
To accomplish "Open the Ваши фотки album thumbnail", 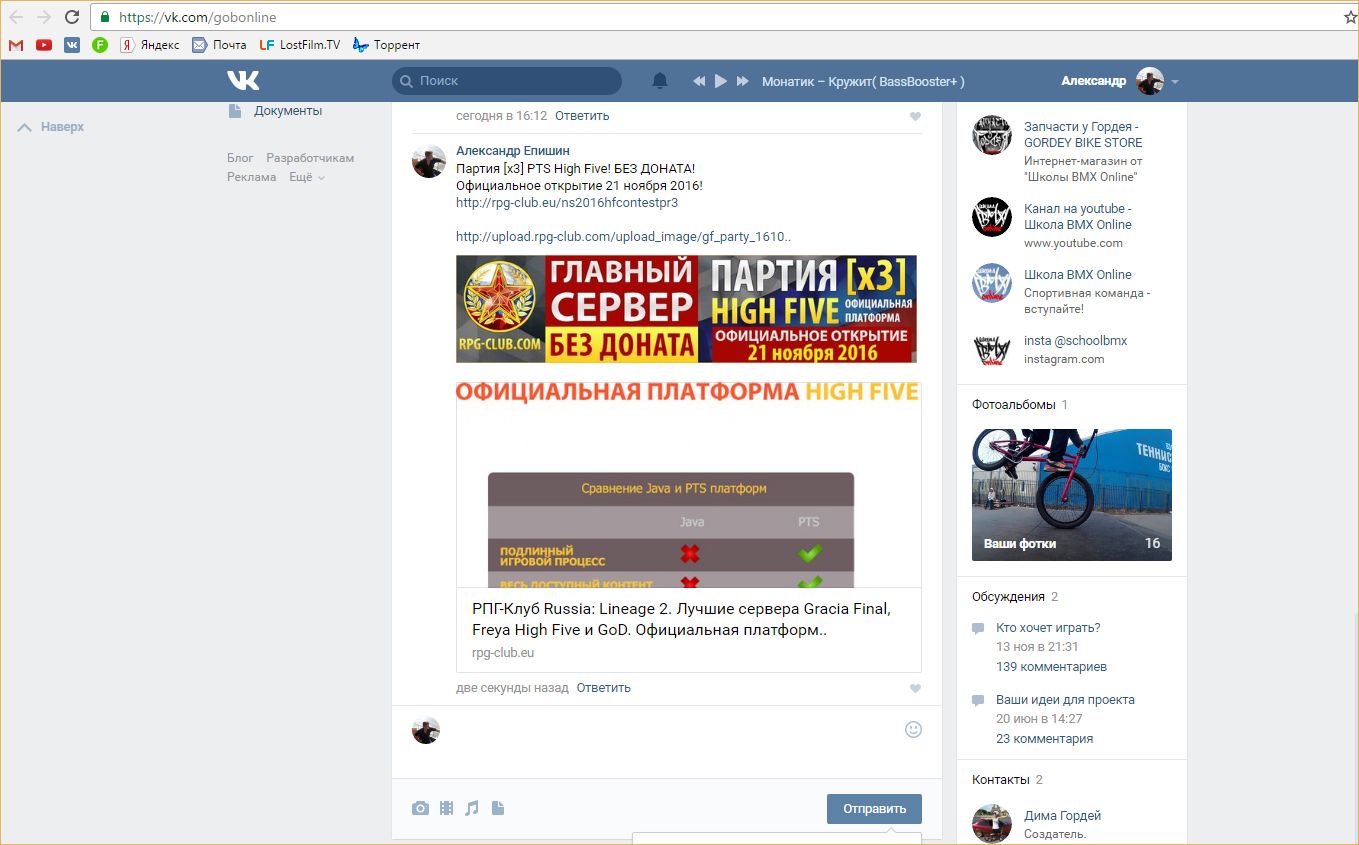I will click(1072, 495).
